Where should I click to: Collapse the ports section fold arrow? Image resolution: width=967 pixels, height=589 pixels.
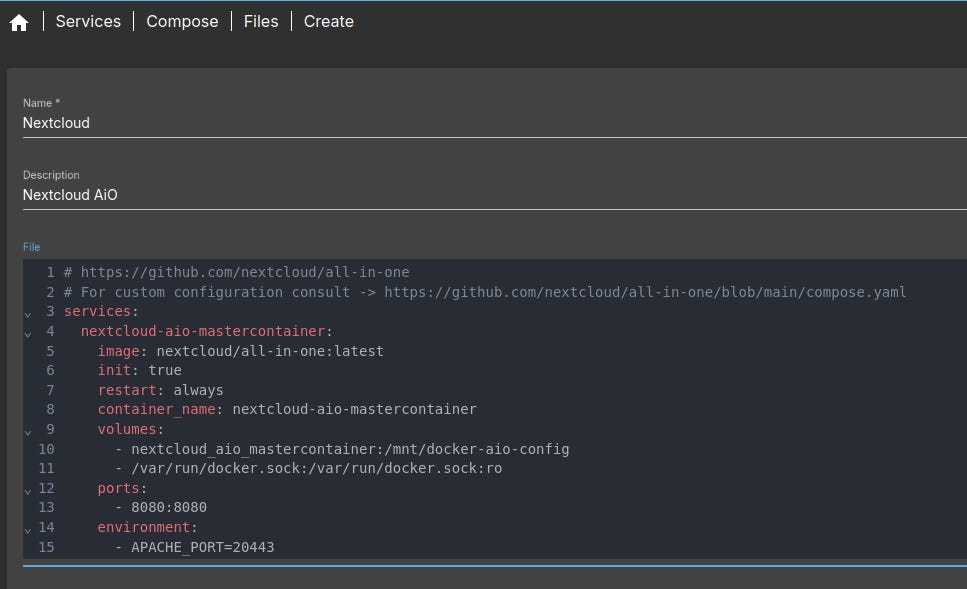pos(27,491)
